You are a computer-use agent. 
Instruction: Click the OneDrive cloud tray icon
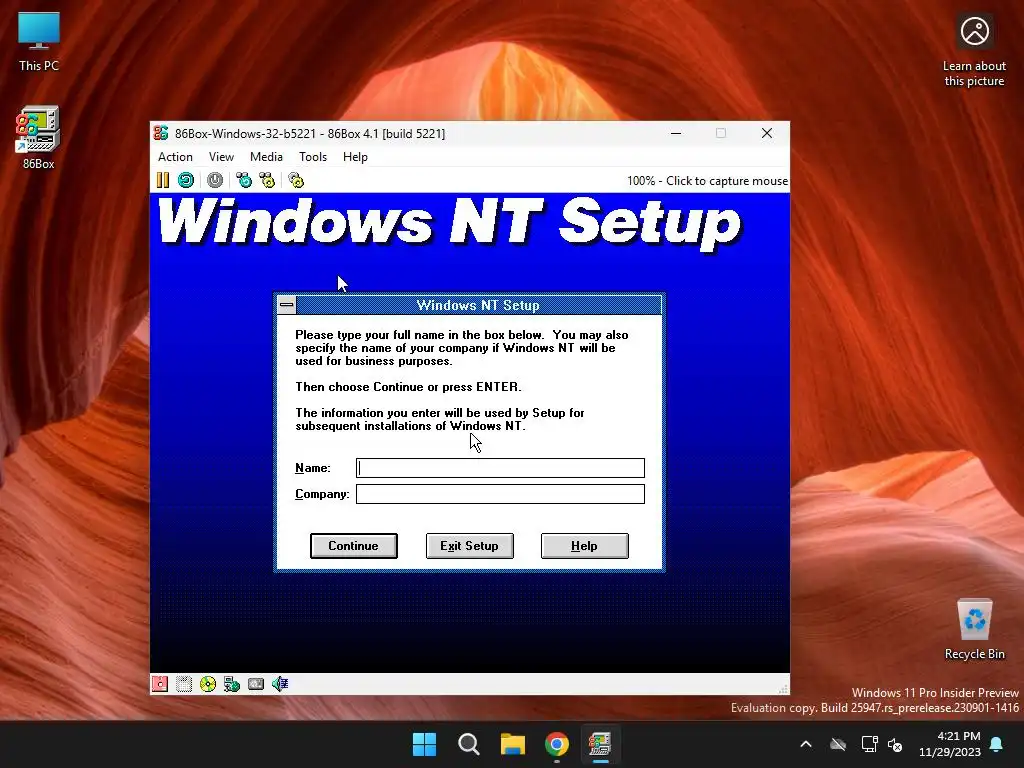click(x=838, y=744)
